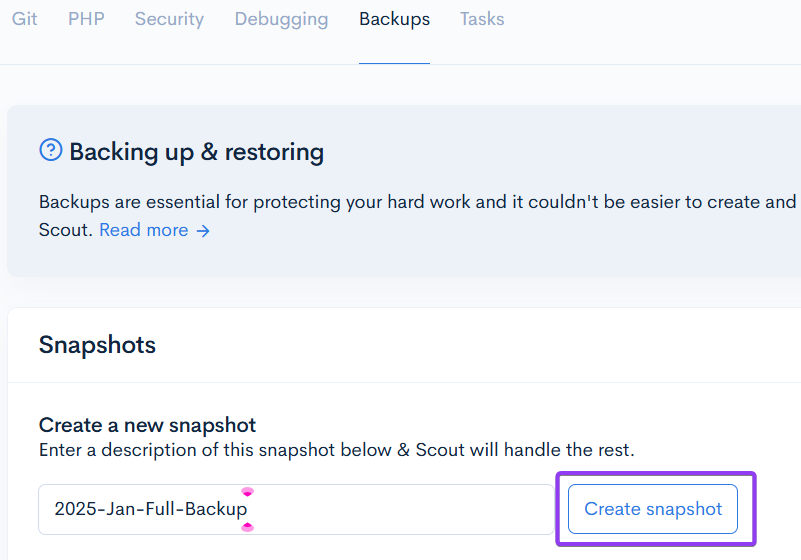The height and width of the screenshot is (560, 801).
Task: Click the pink handle above the input text
Action: pos(247,492)
